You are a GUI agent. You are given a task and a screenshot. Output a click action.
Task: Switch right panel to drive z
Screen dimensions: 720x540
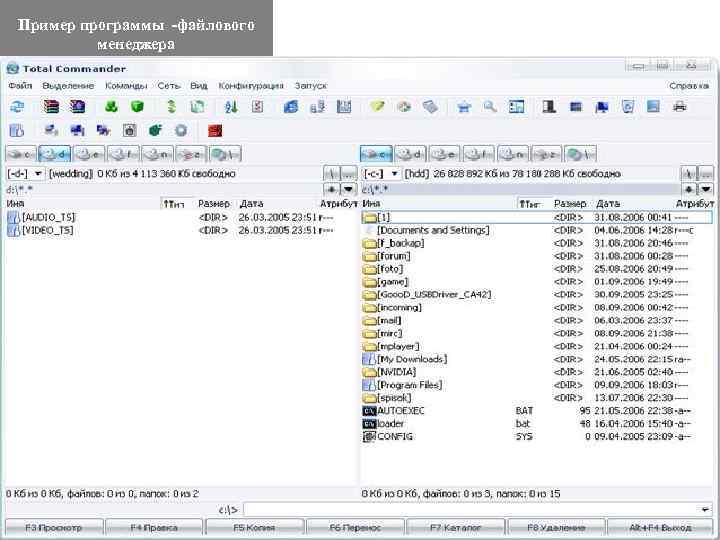click(x=546, y=154)
